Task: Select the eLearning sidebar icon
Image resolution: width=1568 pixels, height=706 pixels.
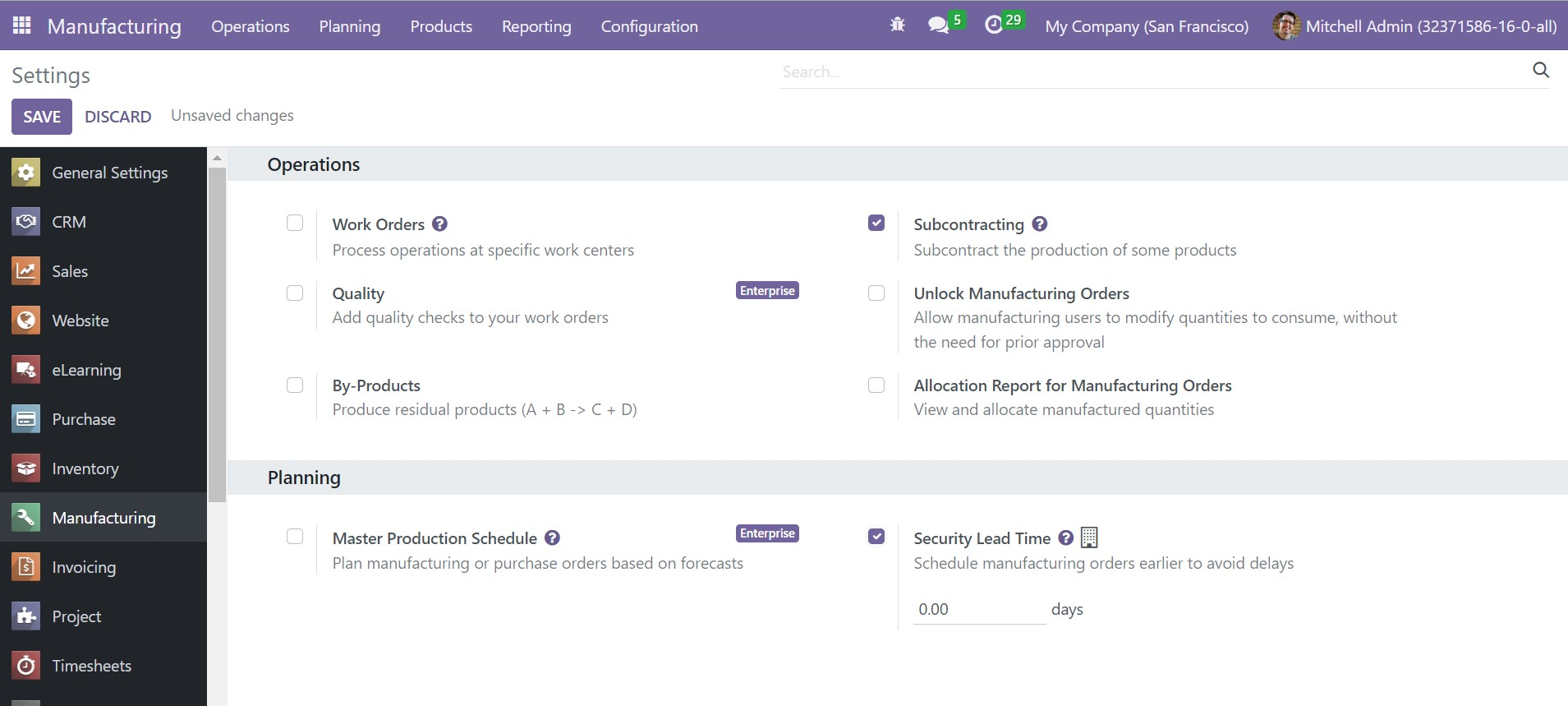Action: 26,370
